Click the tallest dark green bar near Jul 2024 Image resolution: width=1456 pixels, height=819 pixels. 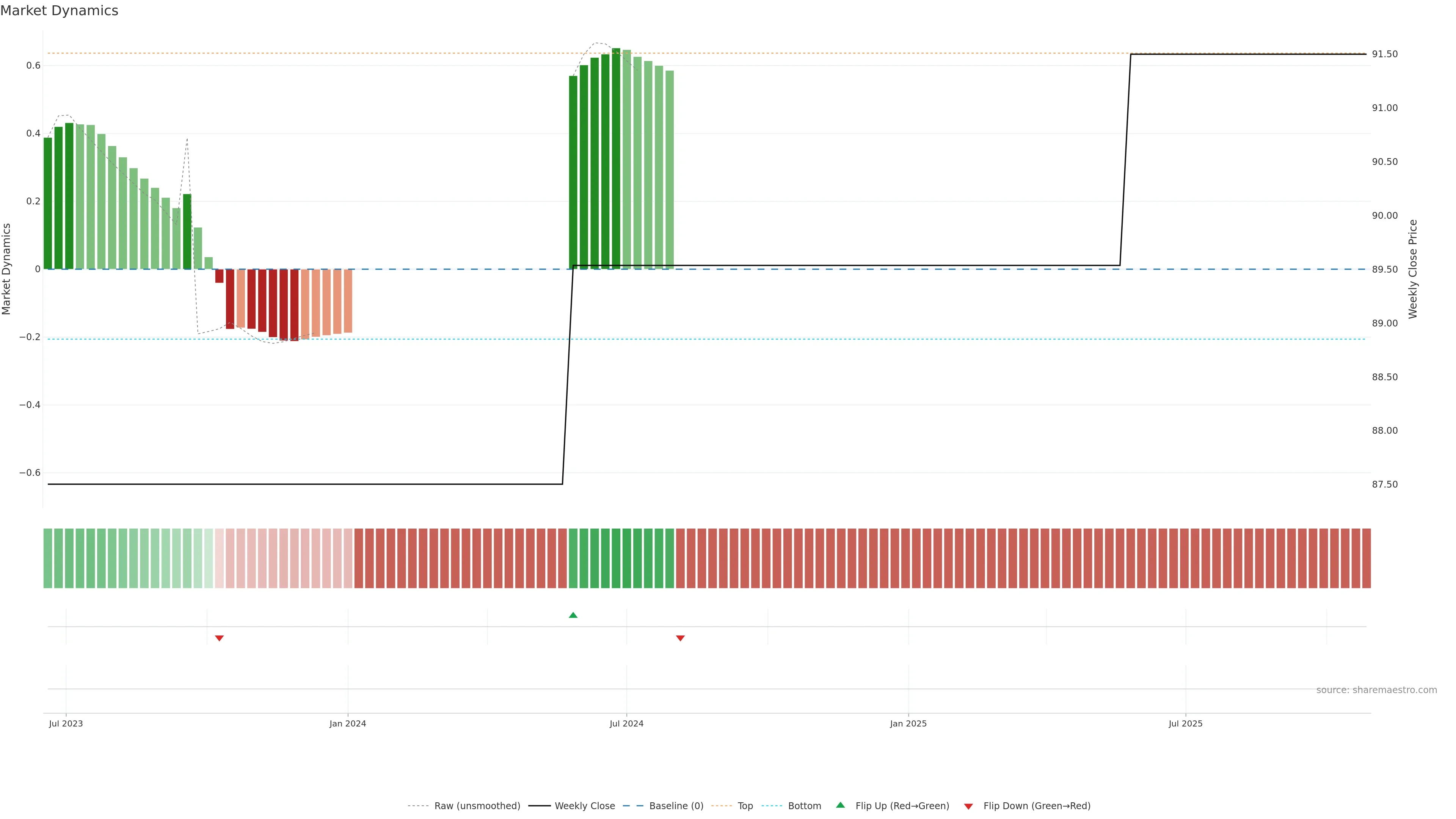pos(616,158)
